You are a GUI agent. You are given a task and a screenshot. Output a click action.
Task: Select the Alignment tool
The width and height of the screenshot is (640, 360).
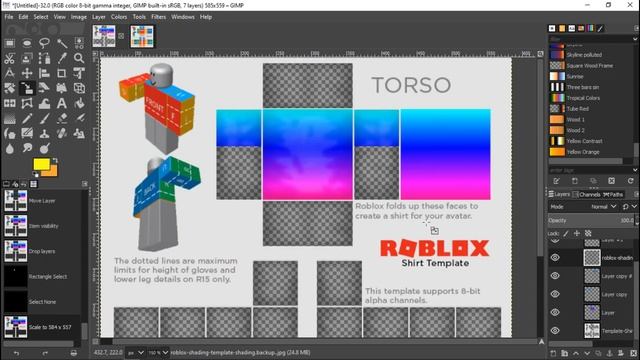(x=44, y=73)
